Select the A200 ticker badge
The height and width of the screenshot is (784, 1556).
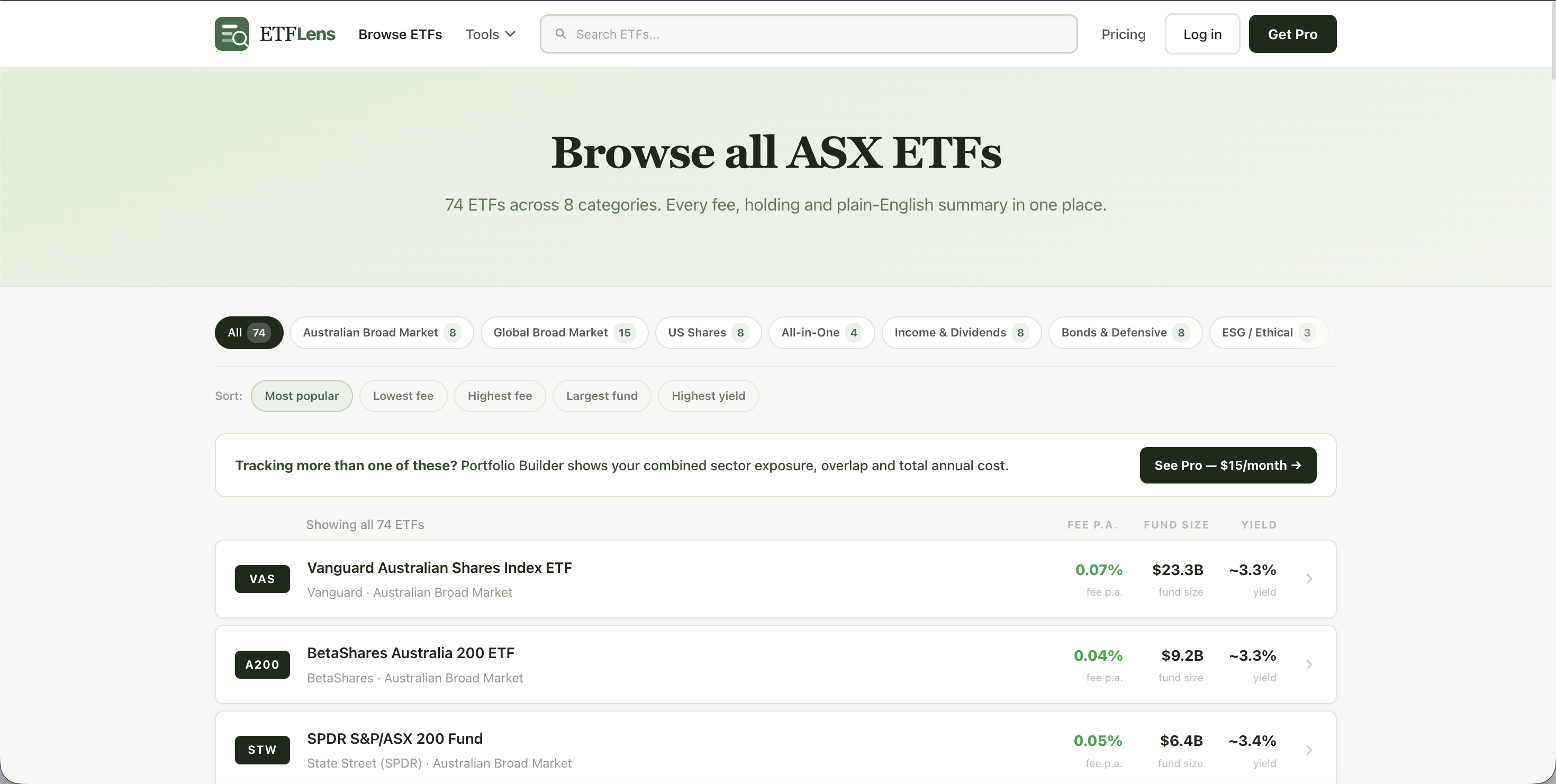[x=262, y=664]
